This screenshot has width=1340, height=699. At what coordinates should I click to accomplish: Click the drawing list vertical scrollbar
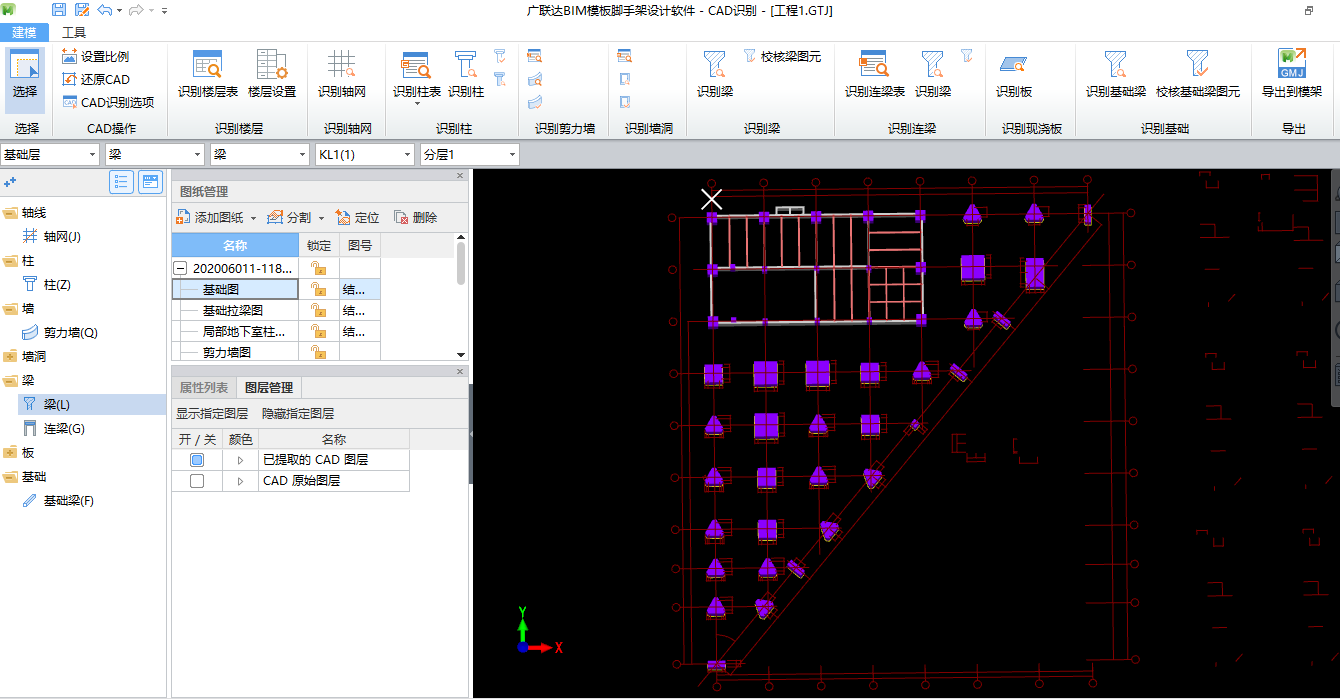pos(461,263)
